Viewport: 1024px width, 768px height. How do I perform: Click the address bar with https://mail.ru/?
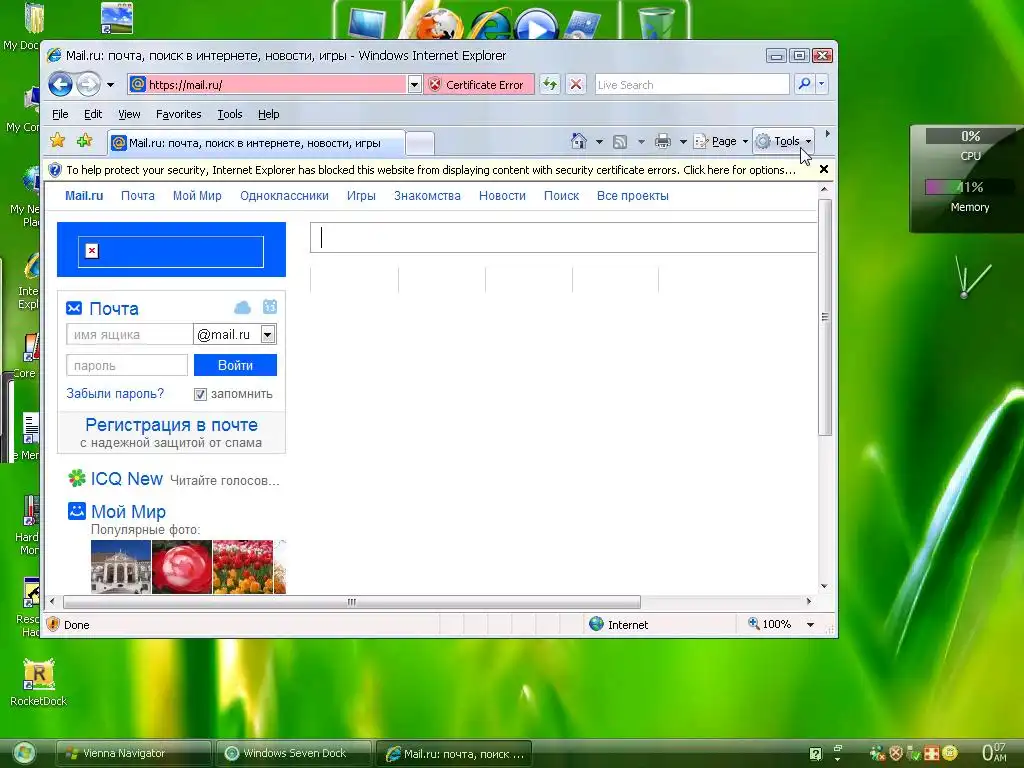point(268,85)
